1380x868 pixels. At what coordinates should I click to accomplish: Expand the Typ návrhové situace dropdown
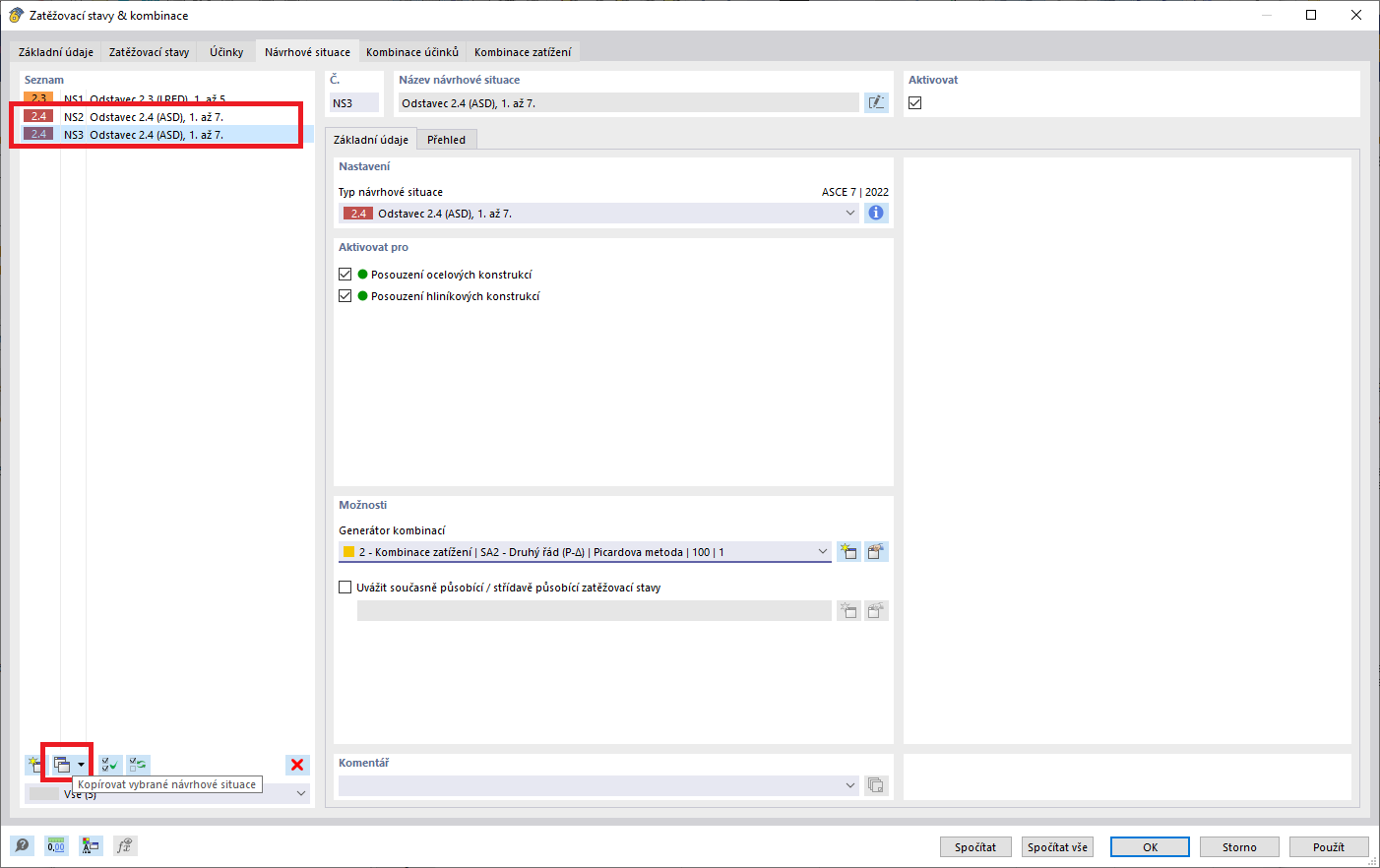point(850,213)
